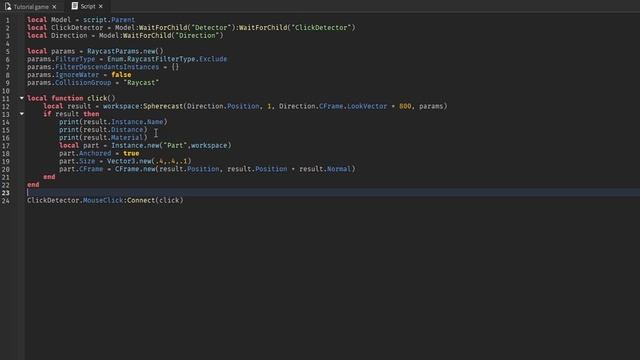Click 'workspace:Spherecast' call on line 12

(x=143, y=106)
